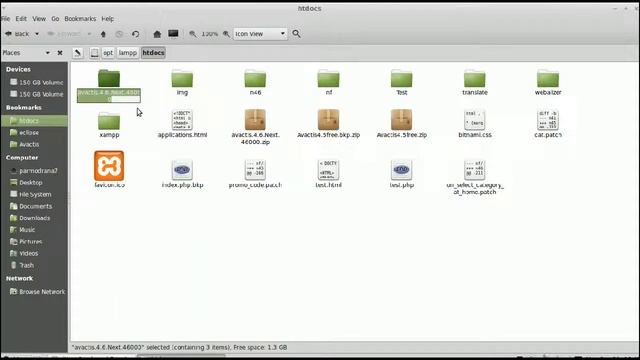Viewport: 640px width, 360px height.
Task: Click the htdocs path button
Action: [153, 53]
